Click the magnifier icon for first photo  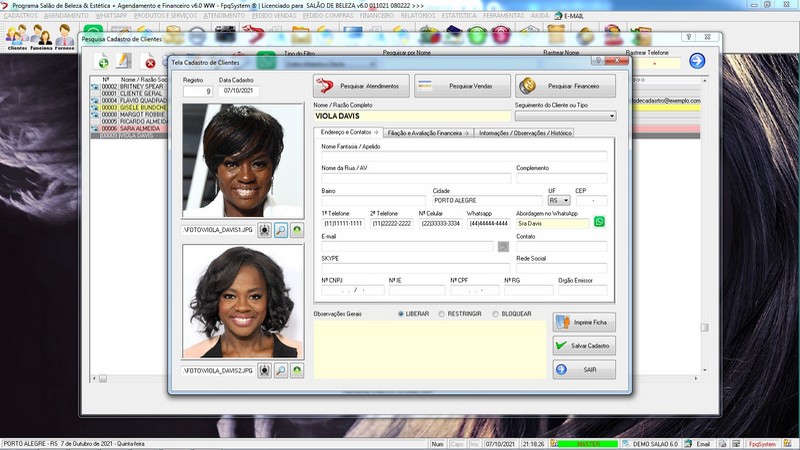click(x=281, y=230)
